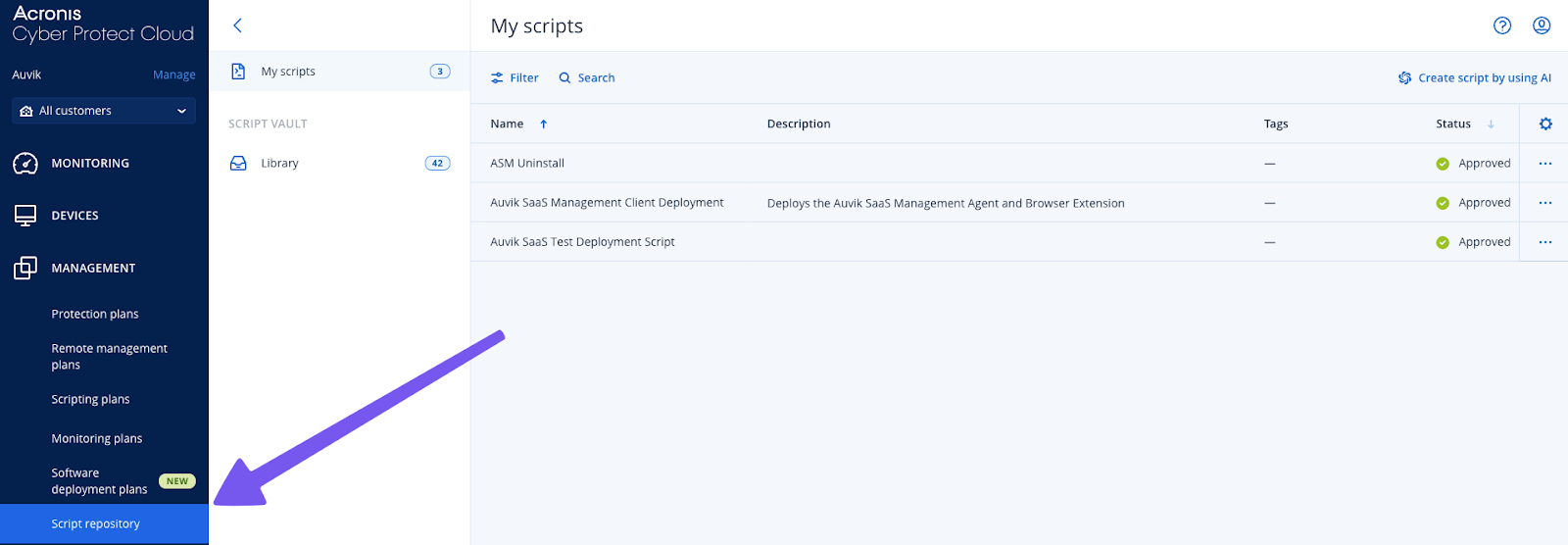The width and height of the screenshot is (1568, 545).
Task: Select the My scripts tab item
Action: (339, 72)
